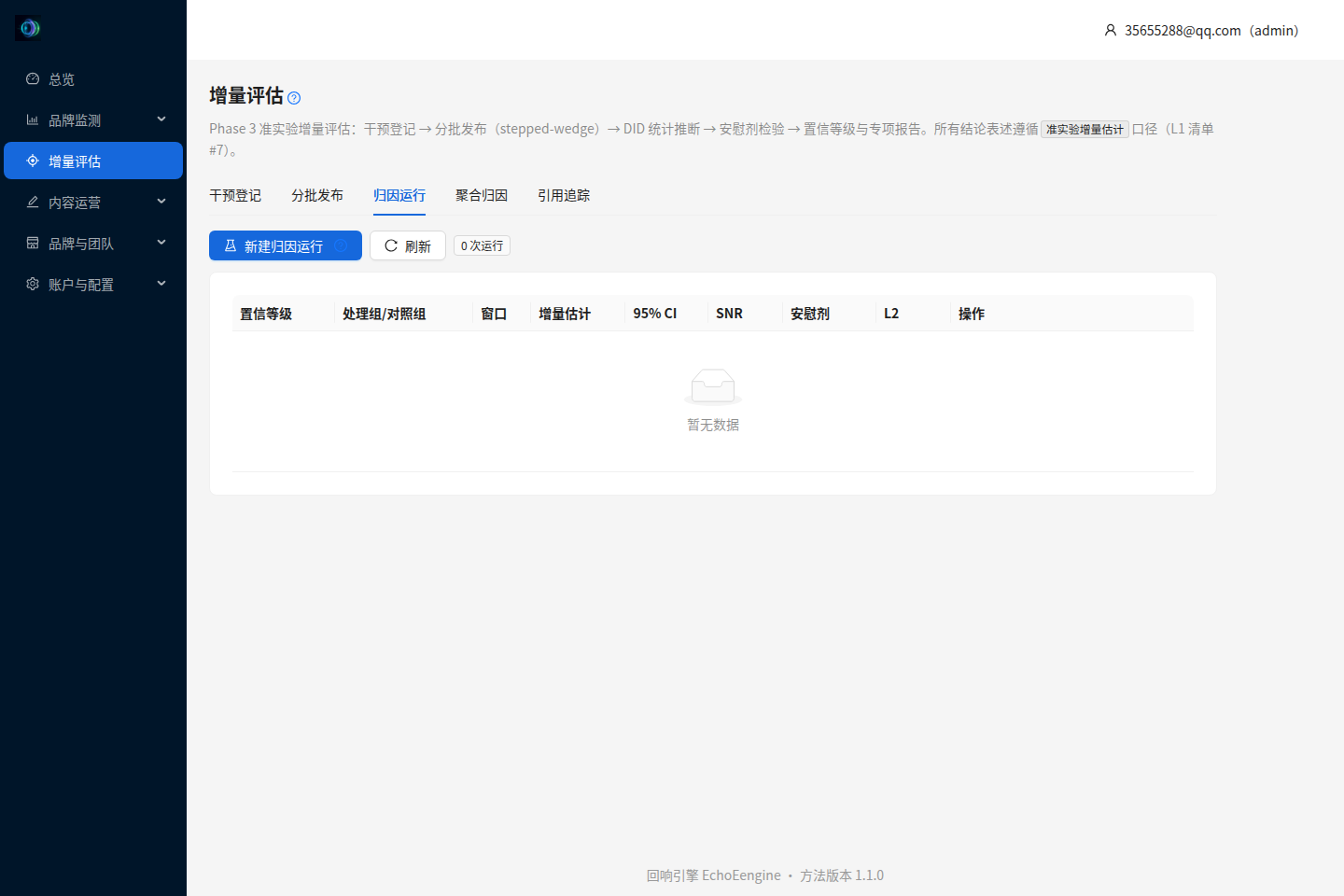Open the 聚合归因 tab
The width and height of the screenshot is (1344, 896).
coord(482,195)
